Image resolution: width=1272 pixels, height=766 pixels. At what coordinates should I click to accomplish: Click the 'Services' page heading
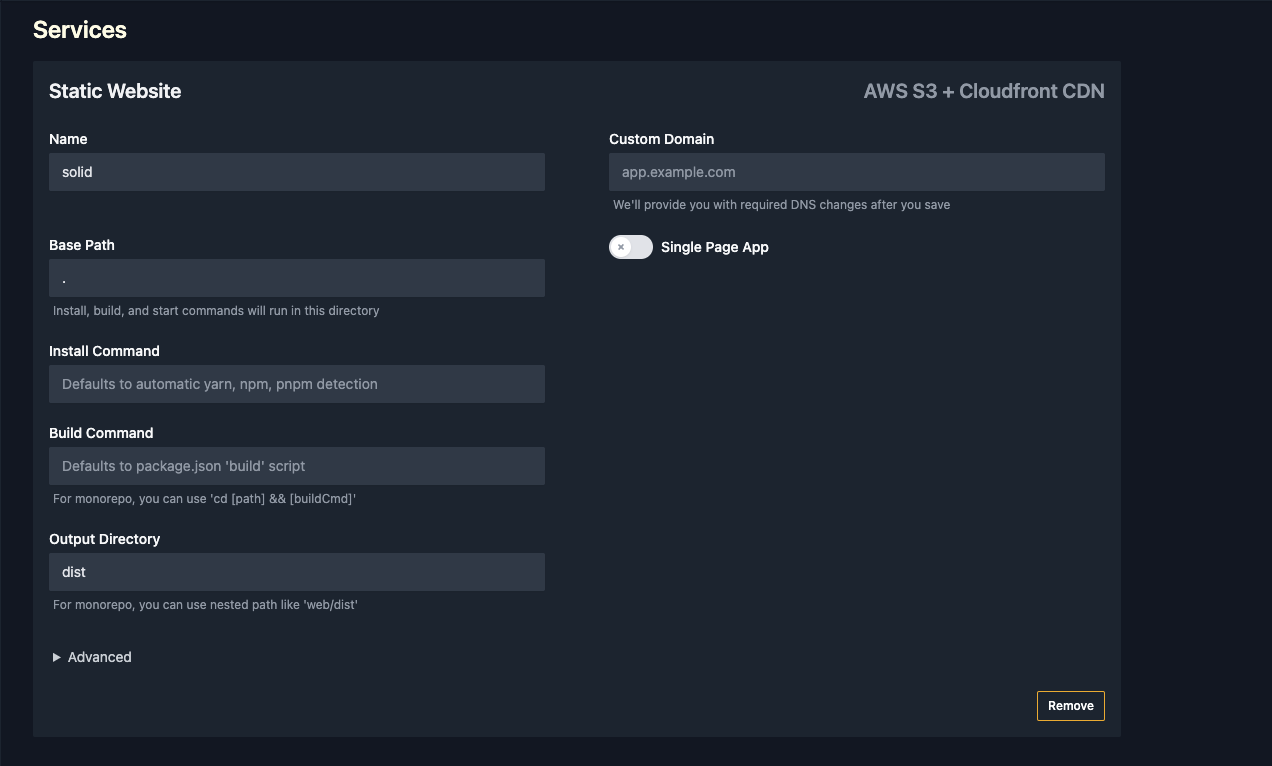point(80,30)
